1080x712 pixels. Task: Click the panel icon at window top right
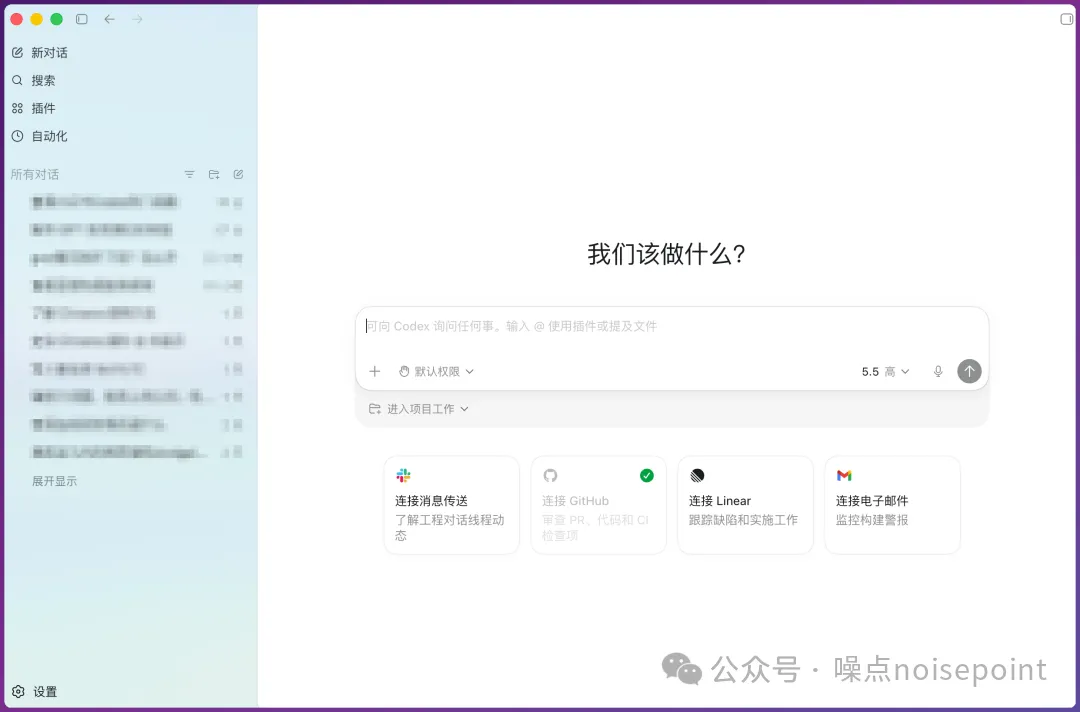pos(1066,19)
